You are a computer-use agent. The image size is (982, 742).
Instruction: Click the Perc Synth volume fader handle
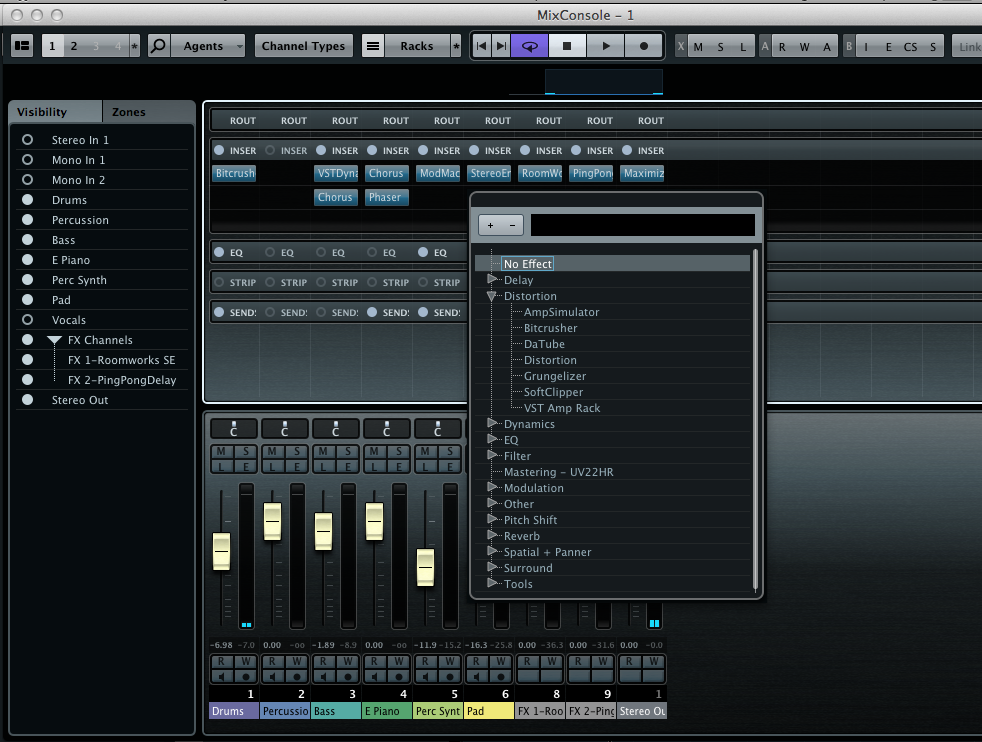425,567
